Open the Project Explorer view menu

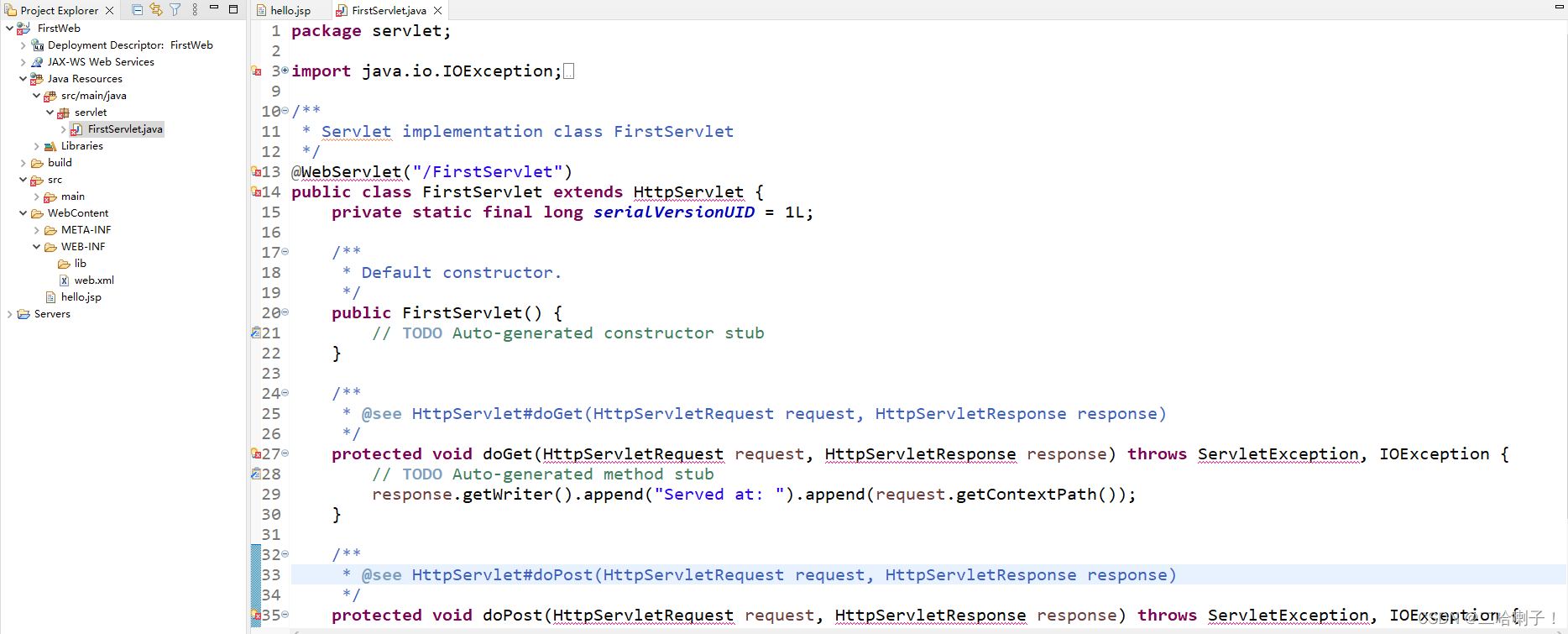[195, 10]
